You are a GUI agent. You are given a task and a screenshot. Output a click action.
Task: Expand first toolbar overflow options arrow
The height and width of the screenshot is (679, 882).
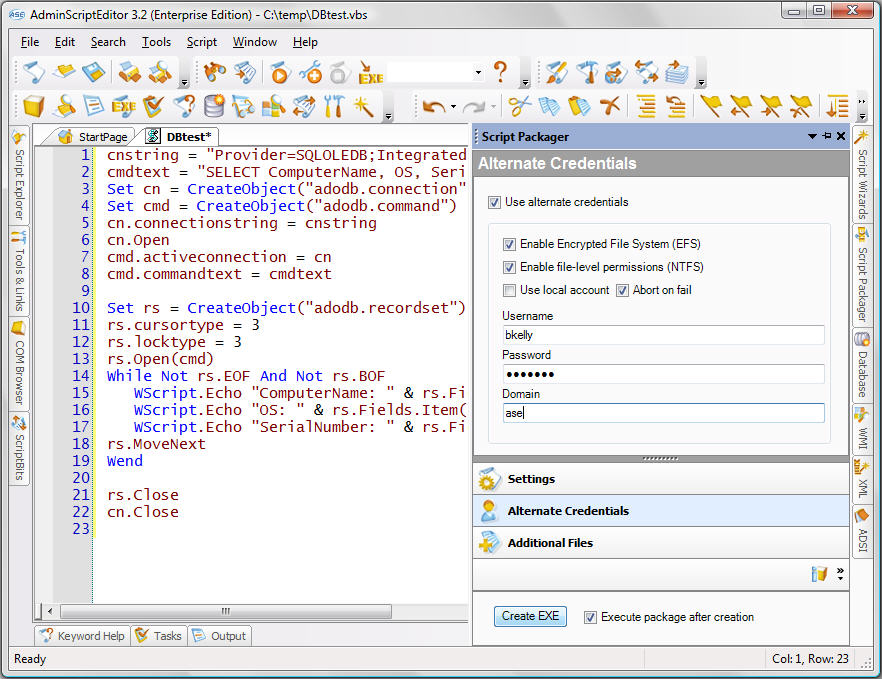click(x=184, y=83)
